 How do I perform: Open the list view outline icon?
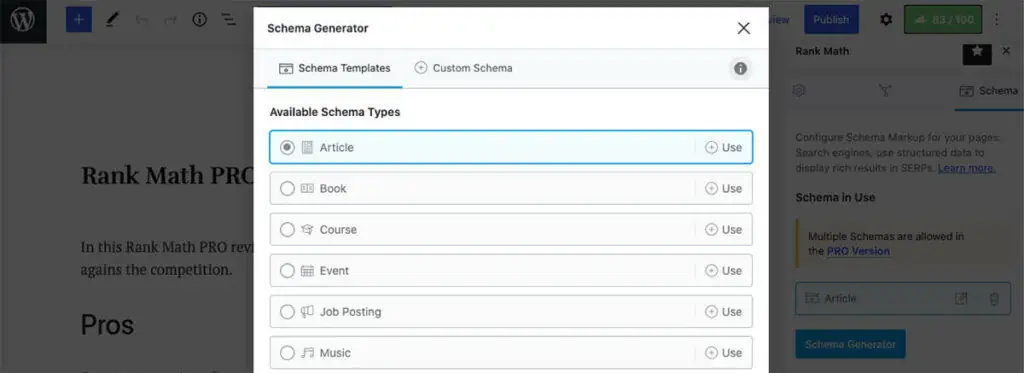[x=229, y=20]
